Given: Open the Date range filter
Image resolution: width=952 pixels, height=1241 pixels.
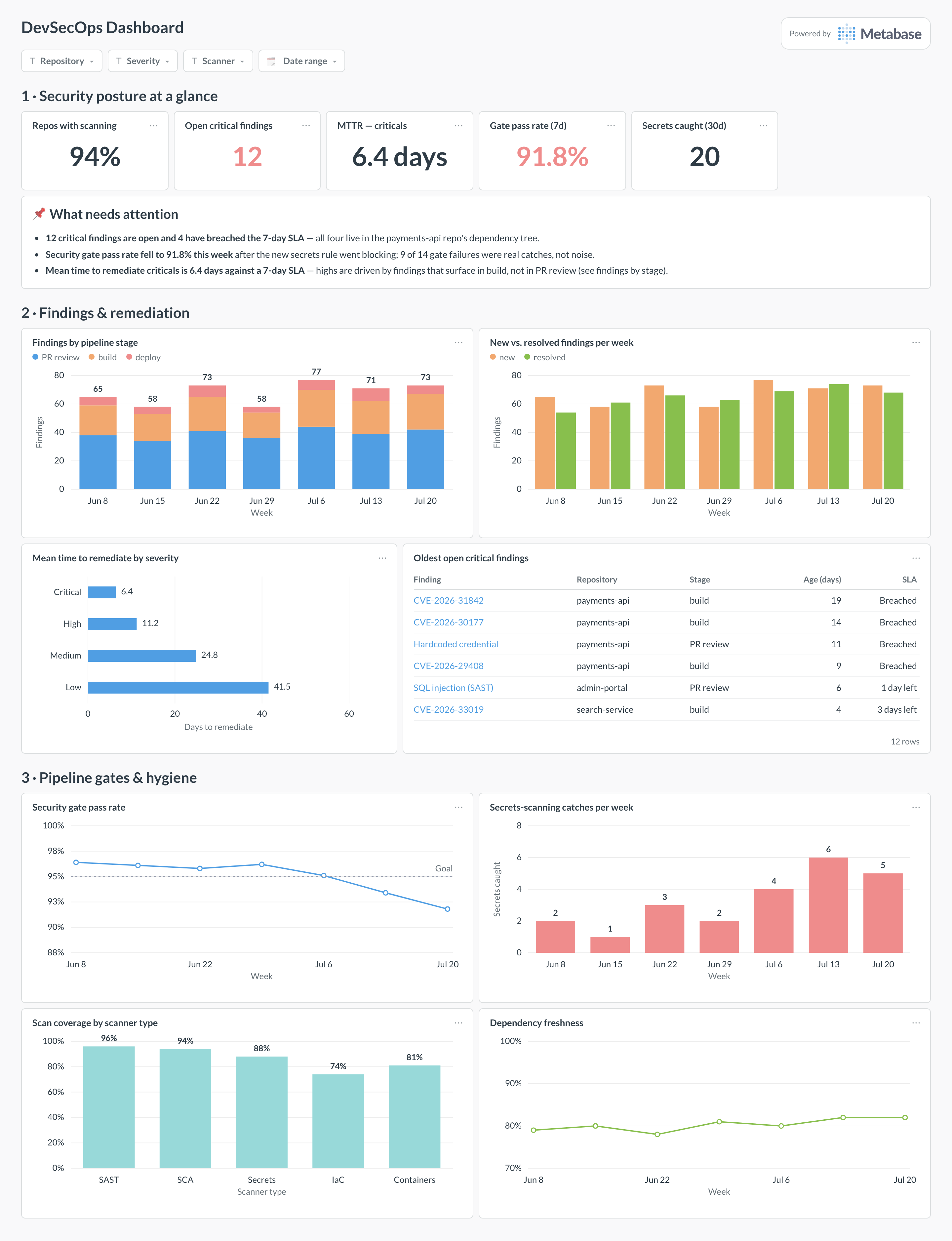Looking at the screenshot, I should click(301, 61).
